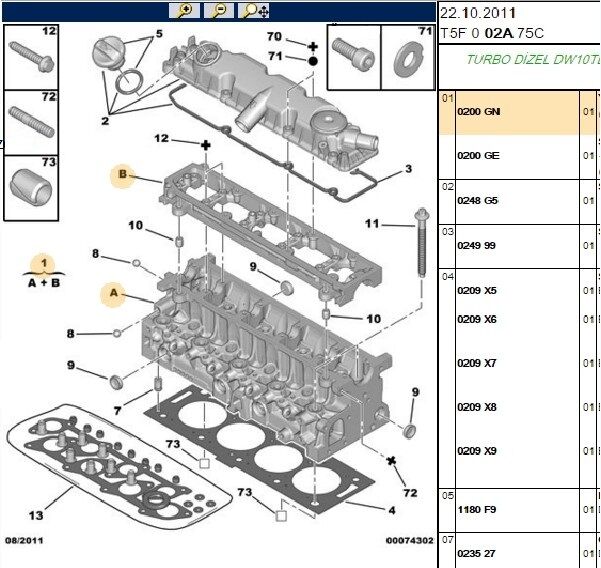The height and width of the screenshot is (568, 601).
Task: Click callout number 11 next to long bolt
Action: (372, 222)
